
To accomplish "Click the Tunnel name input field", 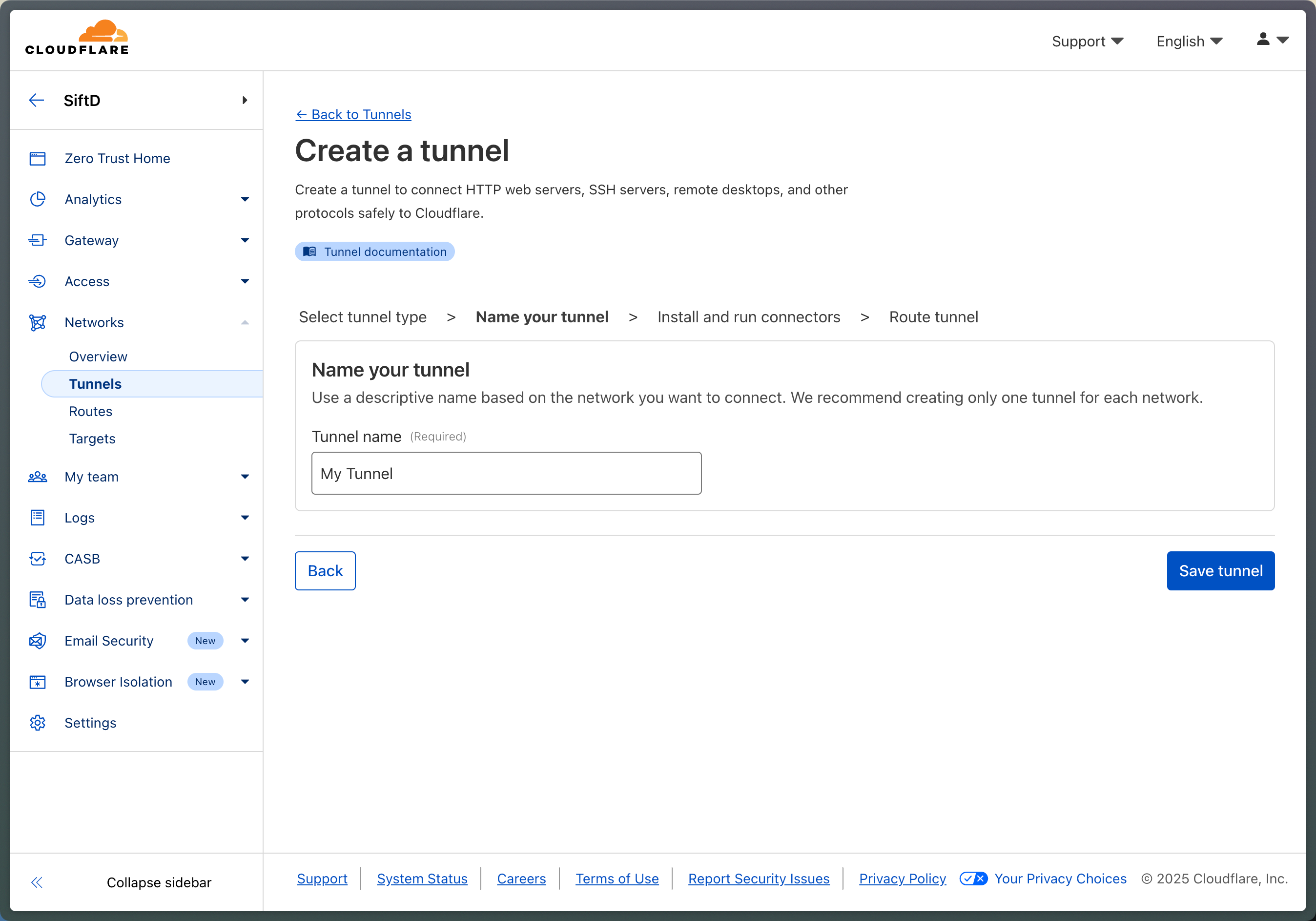I will point(506,473).
